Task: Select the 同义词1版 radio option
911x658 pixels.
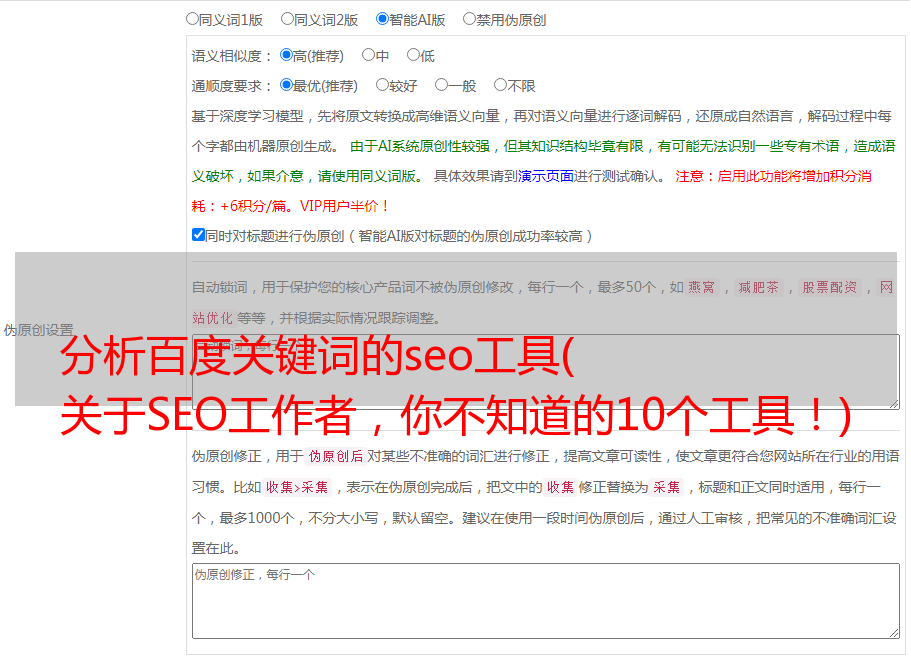Action: pyautogui.click(x=192, y=19)
